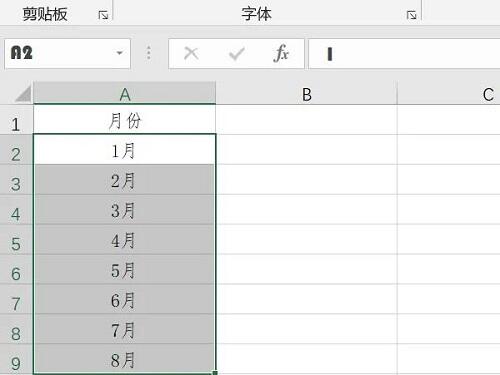The height and width of the screenshot is (375, 500).
Task: Click the cell containing 1月
Action: pos(125,150)
